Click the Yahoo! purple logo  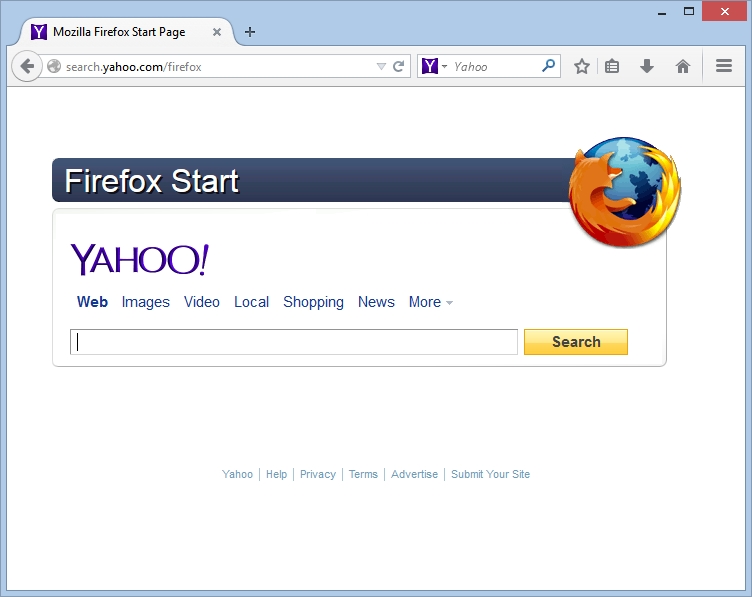[140, 259]
